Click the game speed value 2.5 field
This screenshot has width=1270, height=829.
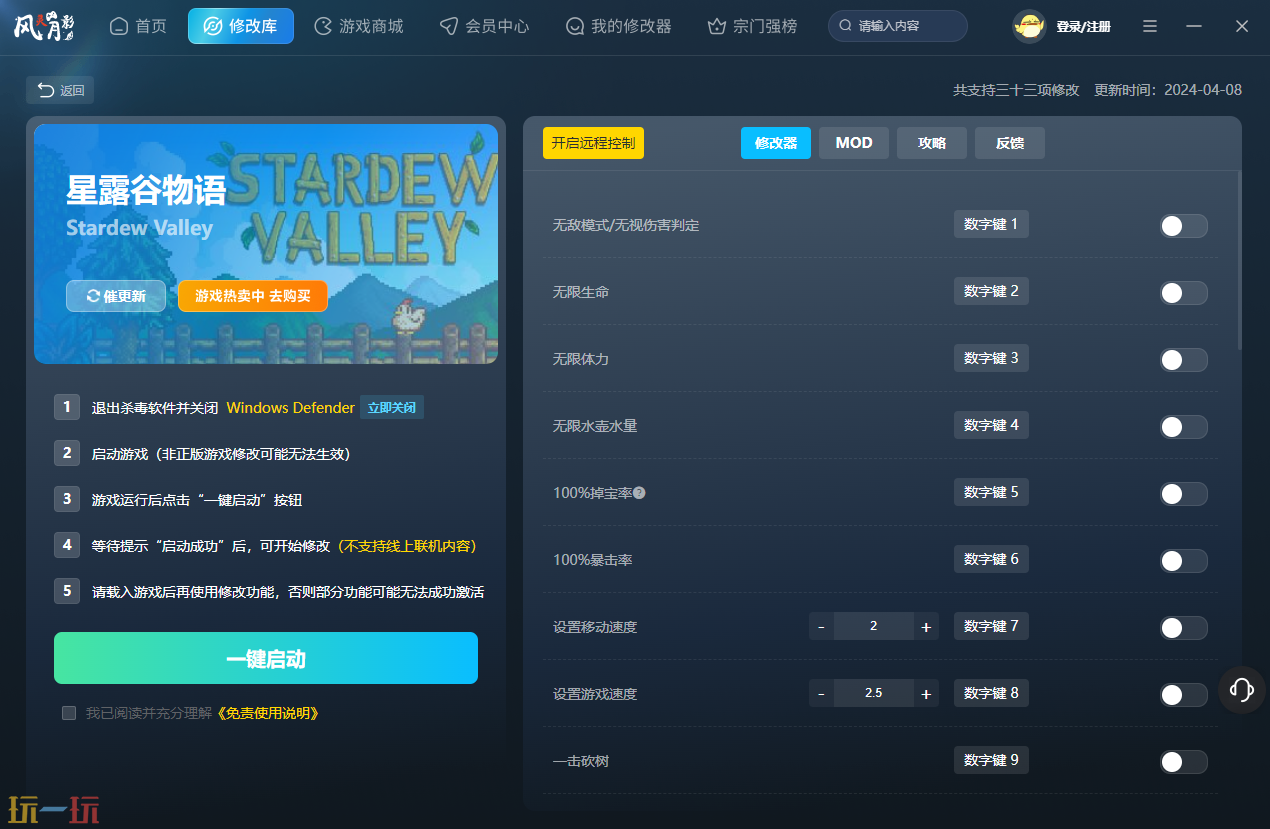click(874, 694)
